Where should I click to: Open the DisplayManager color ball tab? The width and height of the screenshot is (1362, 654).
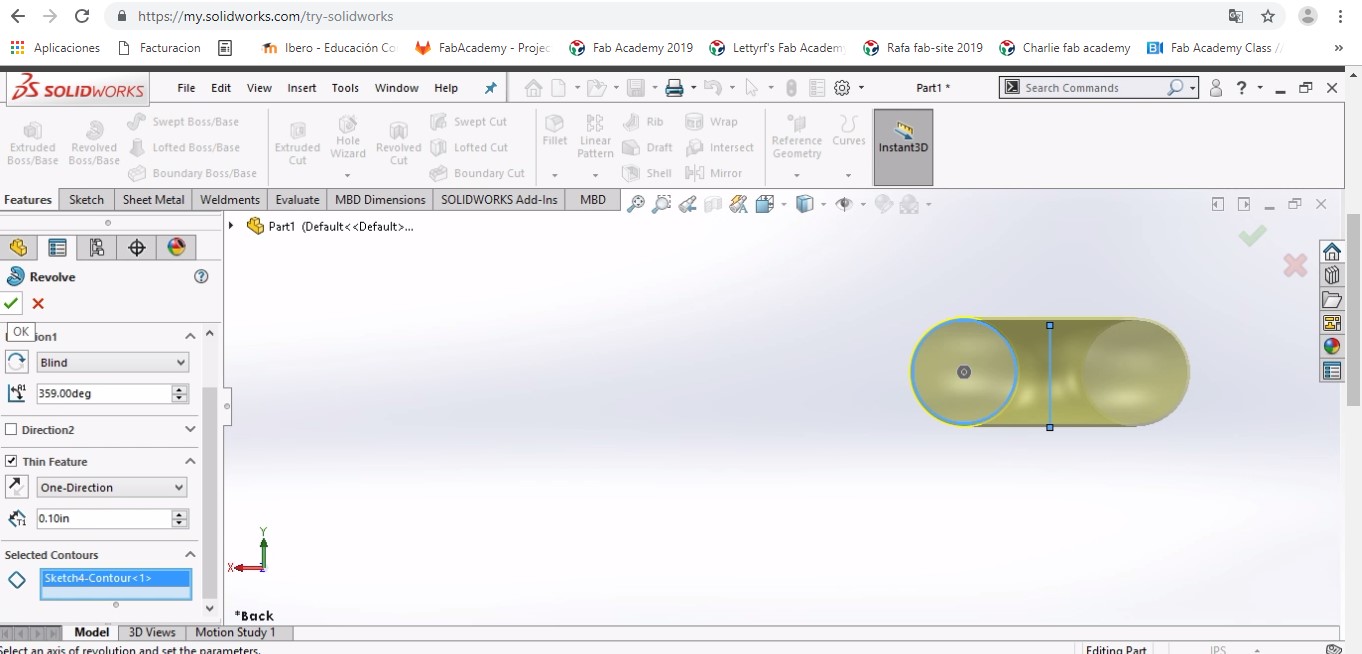click(x=176, y=247)
